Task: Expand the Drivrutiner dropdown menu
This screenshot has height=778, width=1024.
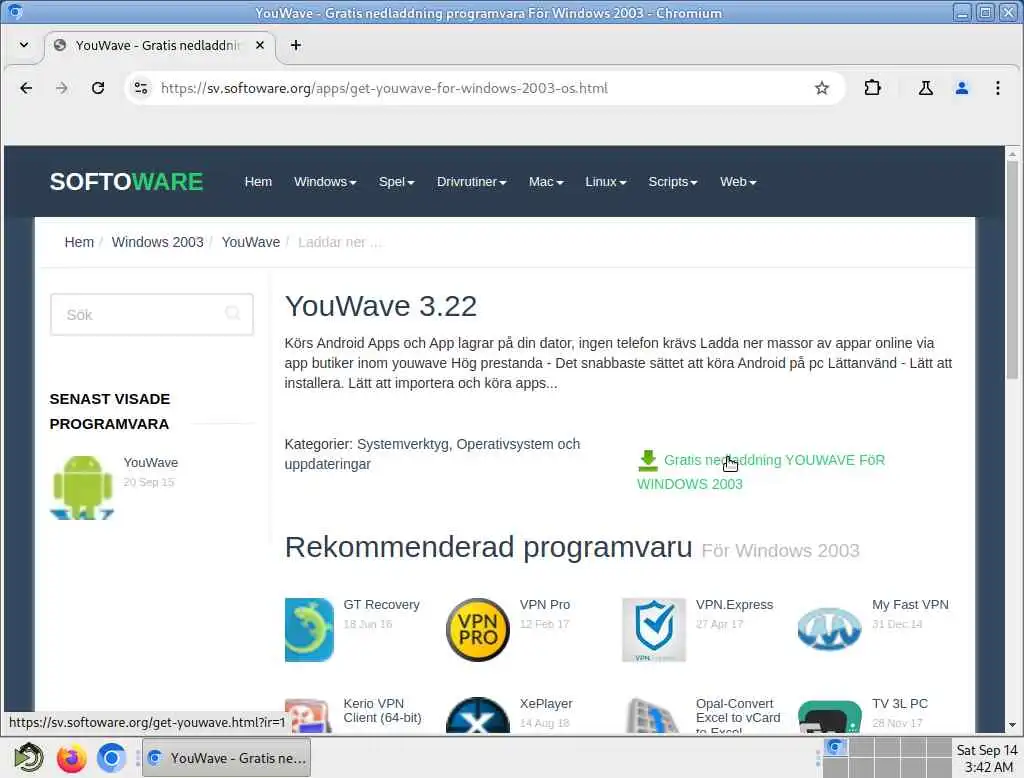Action: [x=472, y=182]
